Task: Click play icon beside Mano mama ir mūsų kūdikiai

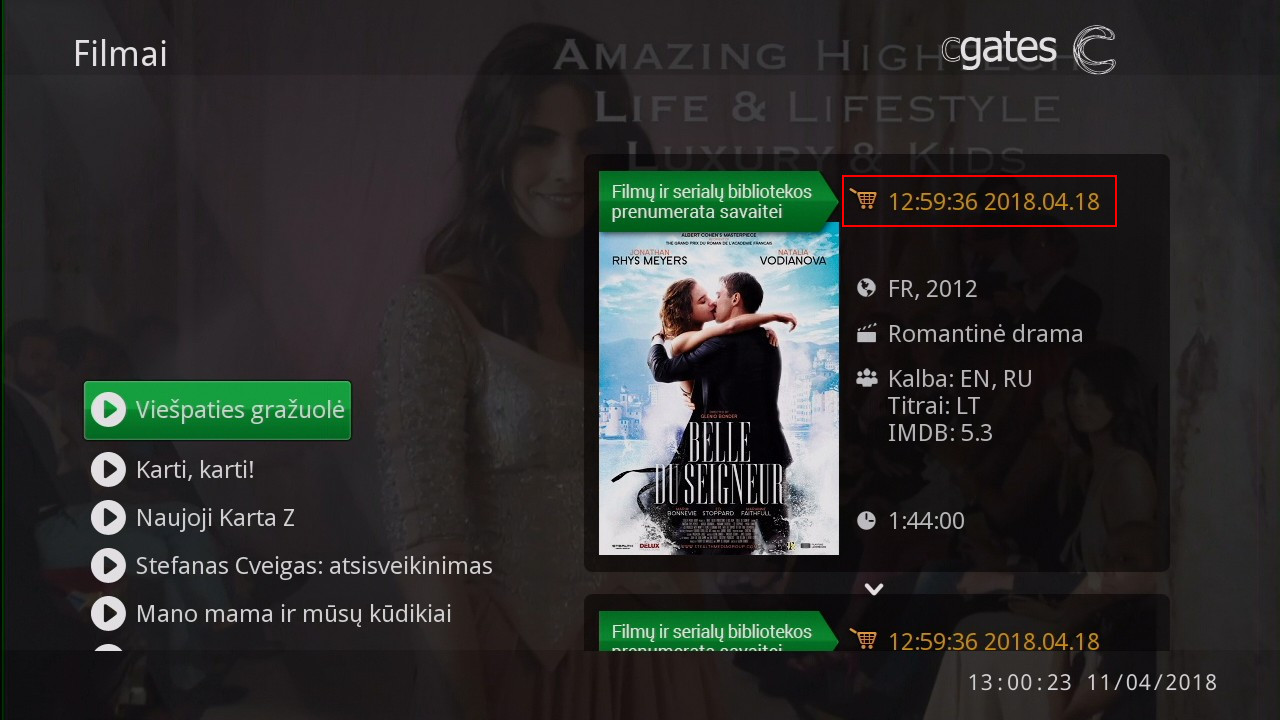Action: tap(108, 613)
